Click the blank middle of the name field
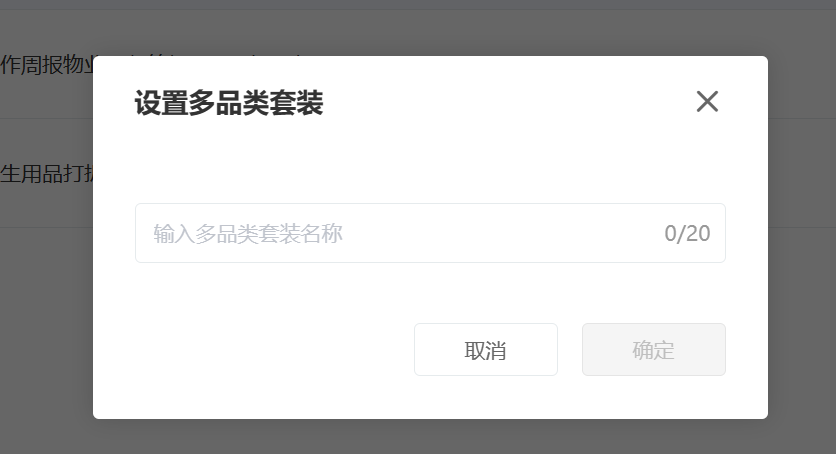This screenshot has height=454, width=836. click(x=501, y=233)
